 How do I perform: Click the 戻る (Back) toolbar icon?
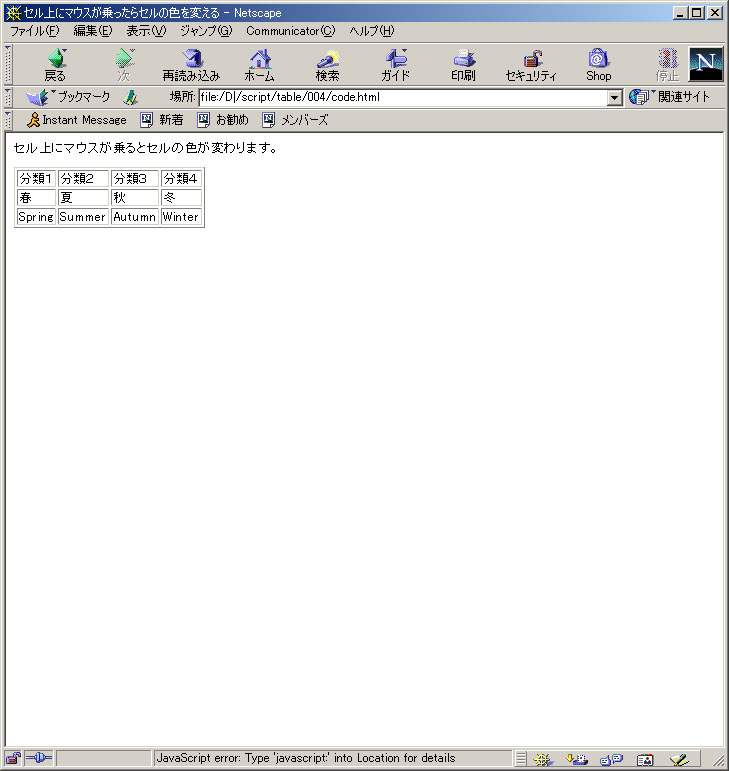coord(55,64)
